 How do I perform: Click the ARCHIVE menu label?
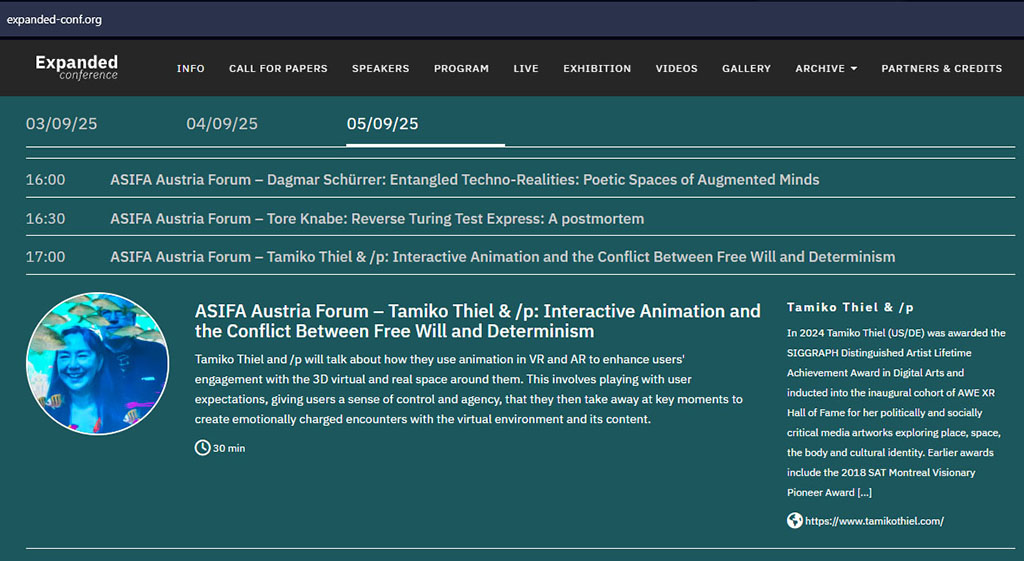pos(820,69)
